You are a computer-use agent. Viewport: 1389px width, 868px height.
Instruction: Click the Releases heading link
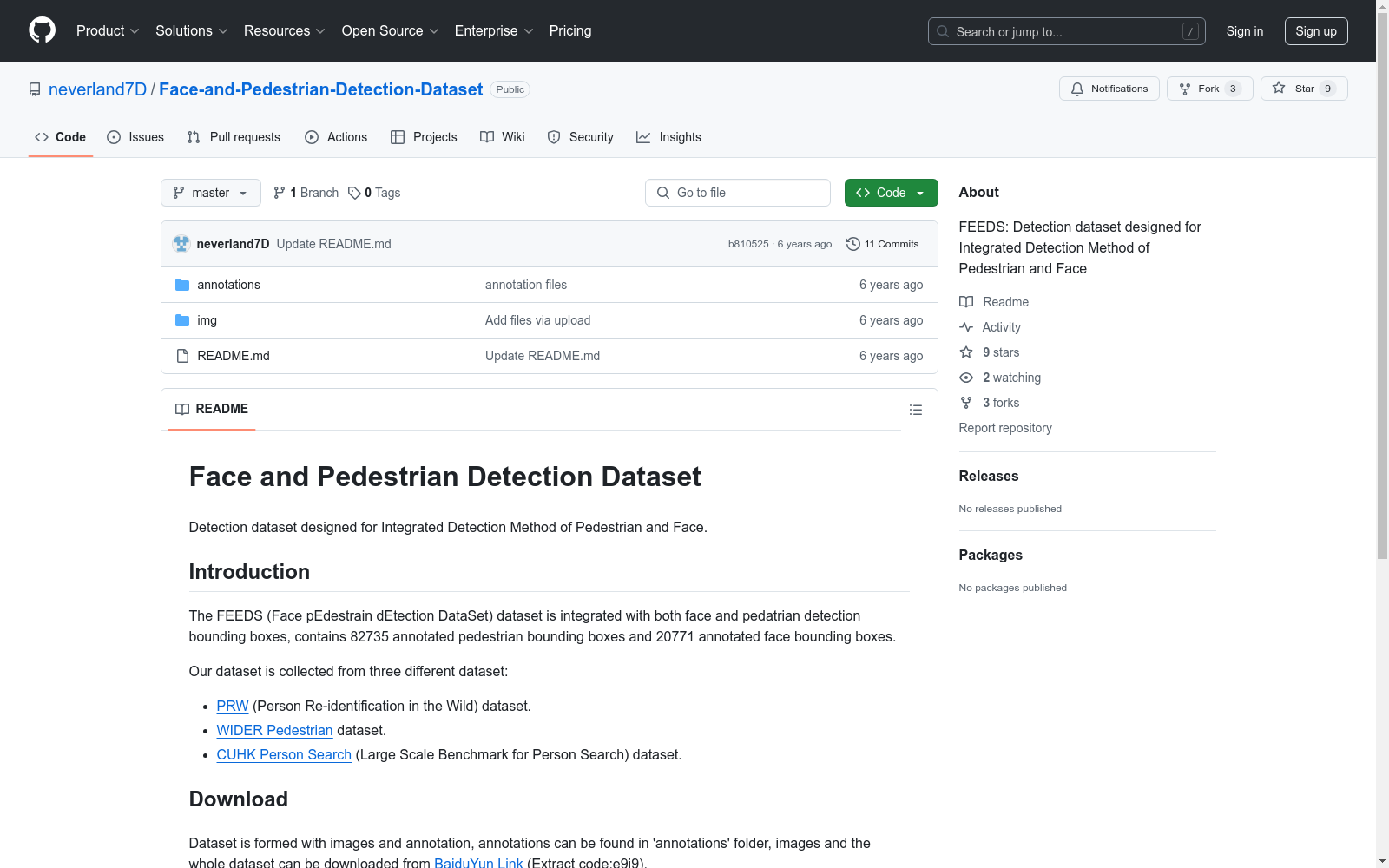click(989, 476)
